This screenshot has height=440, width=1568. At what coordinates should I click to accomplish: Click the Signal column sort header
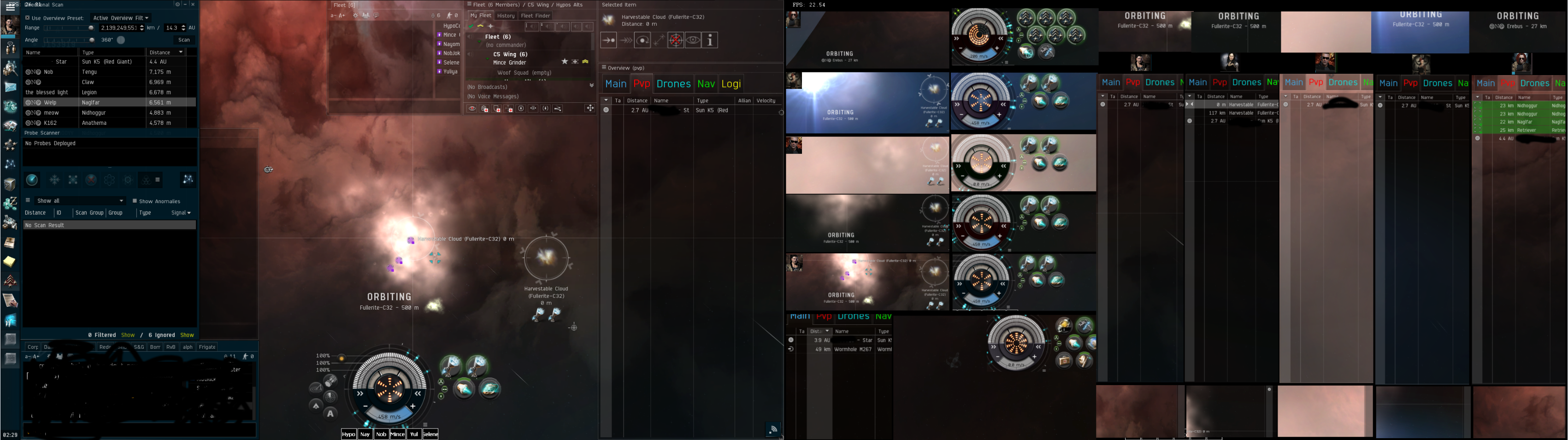181,213
